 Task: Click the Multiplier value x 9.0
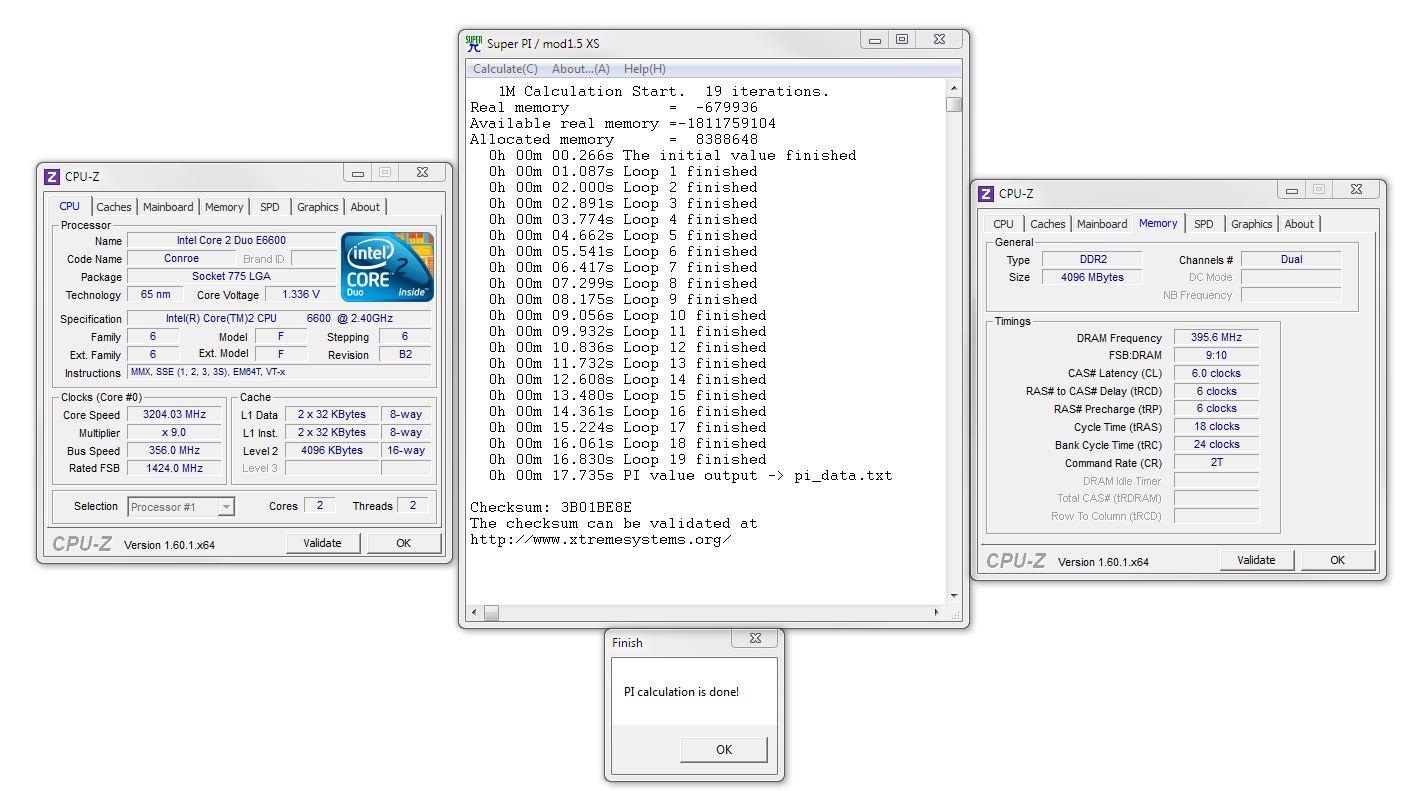[175, 432]
